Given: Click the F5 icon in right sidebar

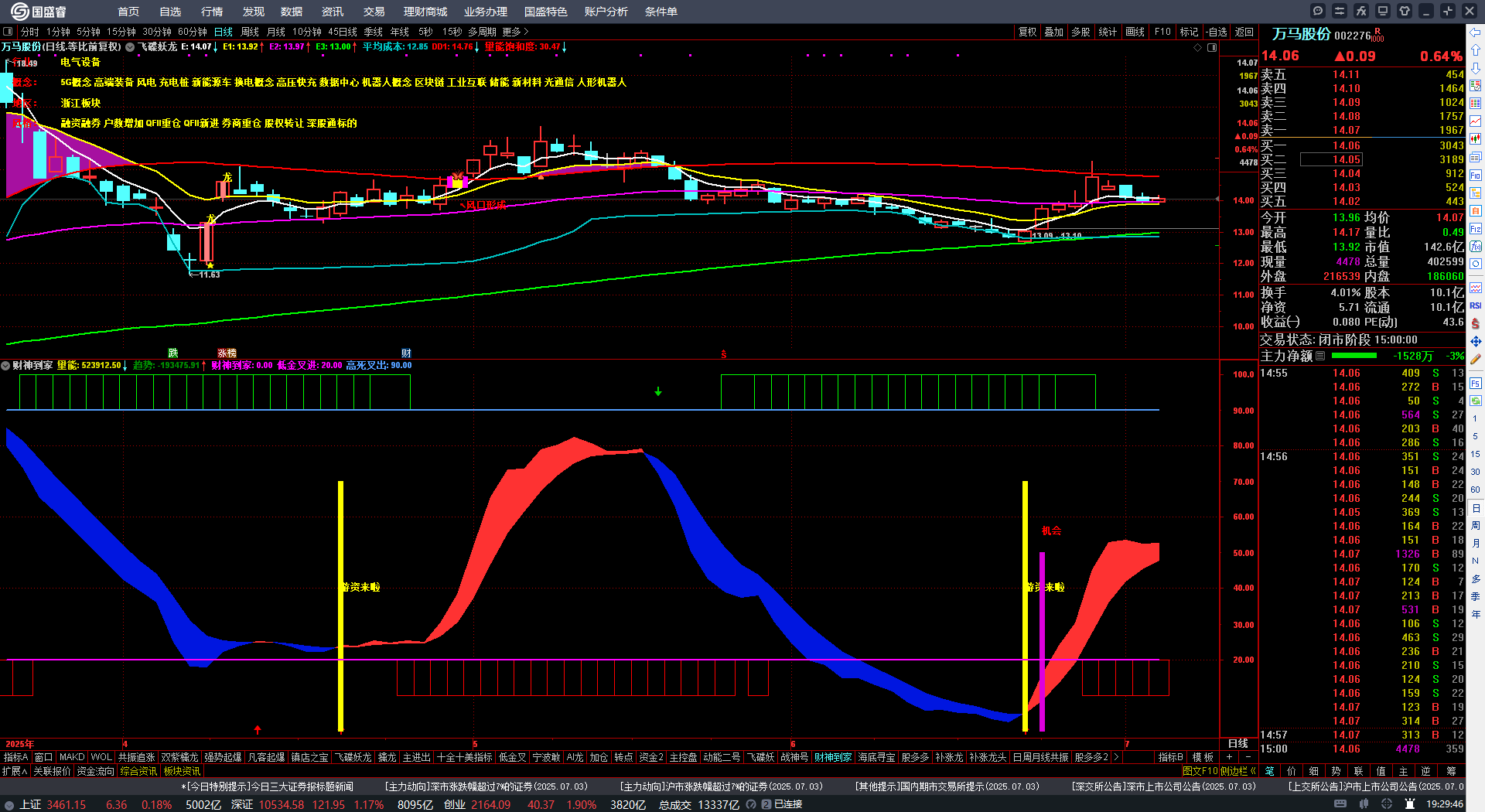Looking at the screenshot, I should pyautogui.click(x=1476, y=383).
